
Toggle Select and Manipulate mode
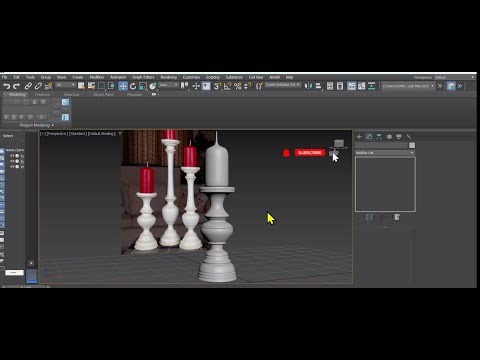click(x=196, y=86)
